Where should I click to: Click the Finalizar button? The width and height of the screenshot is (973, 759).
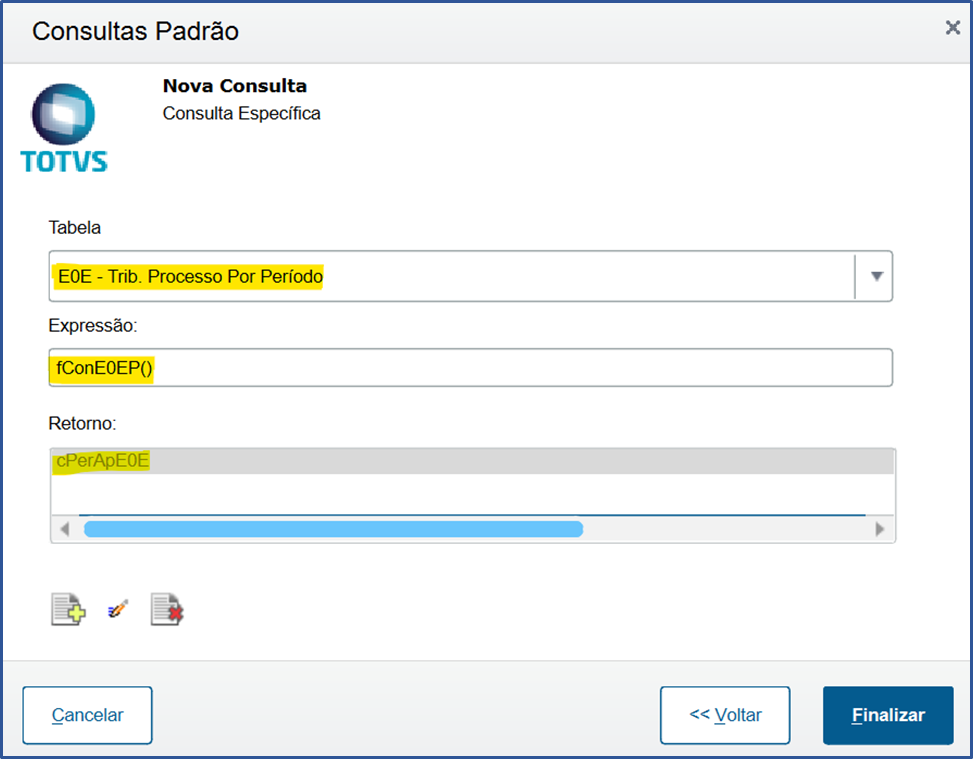(x=887, y=715)
